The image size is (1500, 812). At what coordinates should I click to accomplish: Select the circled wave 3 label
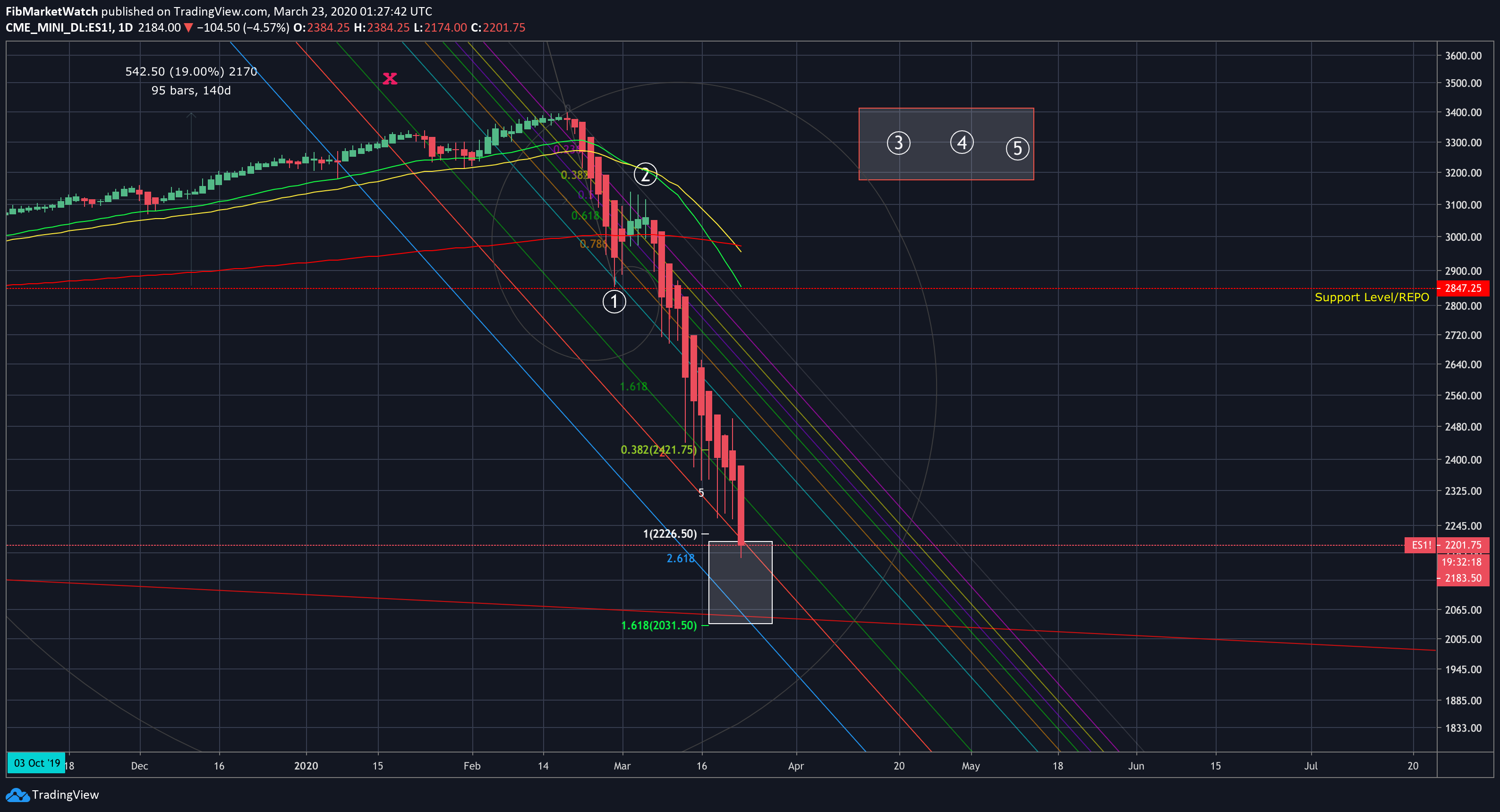point(898,143)
